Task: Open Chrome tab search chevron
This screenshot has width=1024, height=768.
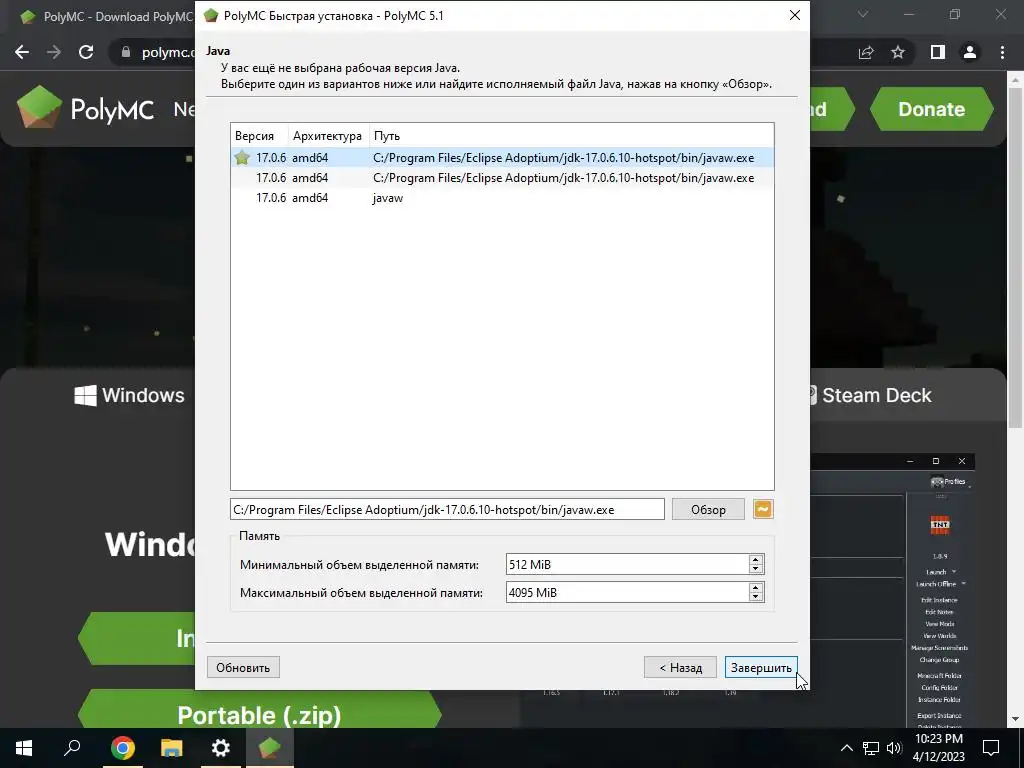Action: (x=863, y=14)
